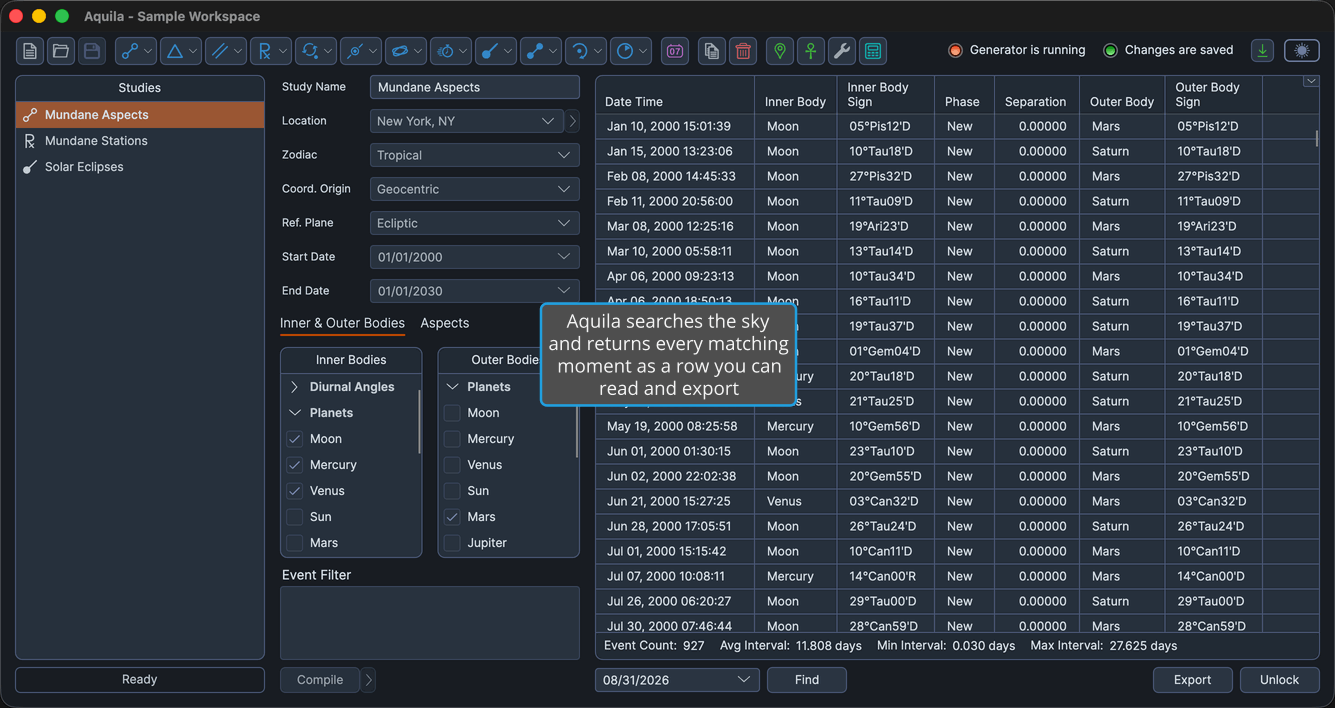Open the Coord. Origin Geocentric dropdown
Screen dimensions: 1335x708
point(474,189)
